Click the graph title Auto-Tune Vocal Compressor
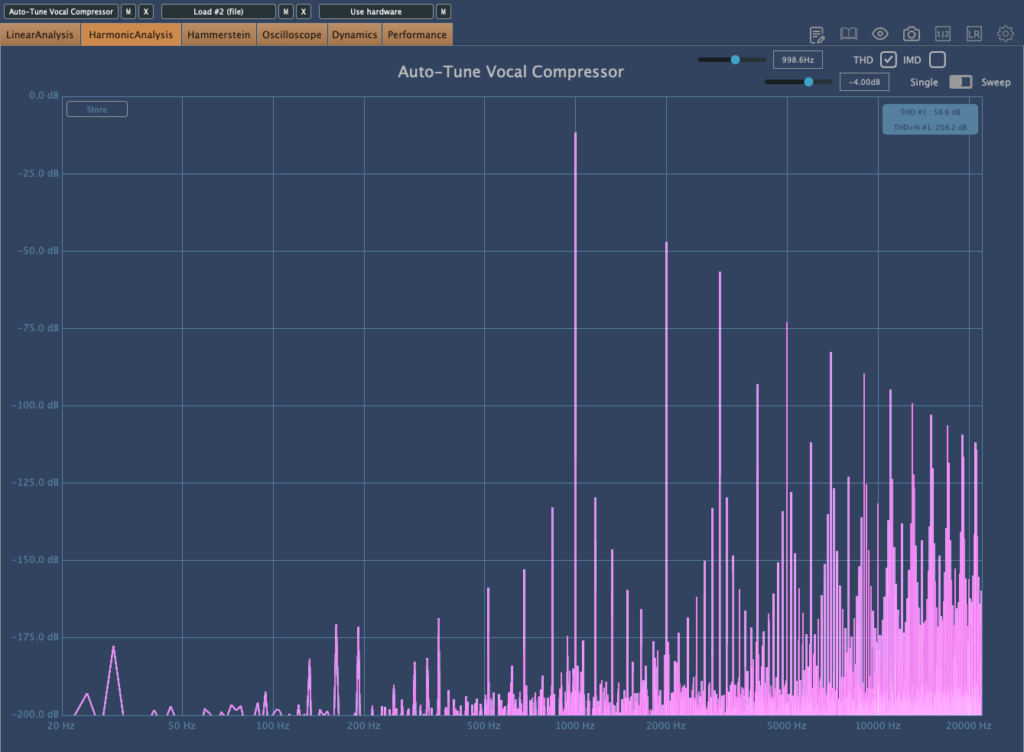 (511, 72)
